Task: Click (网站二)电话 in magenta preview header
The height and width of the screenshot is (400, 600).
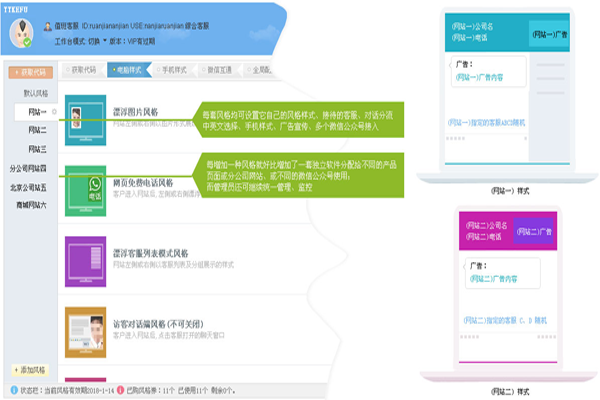Action: pyautogui.click(x=484, y=237)
